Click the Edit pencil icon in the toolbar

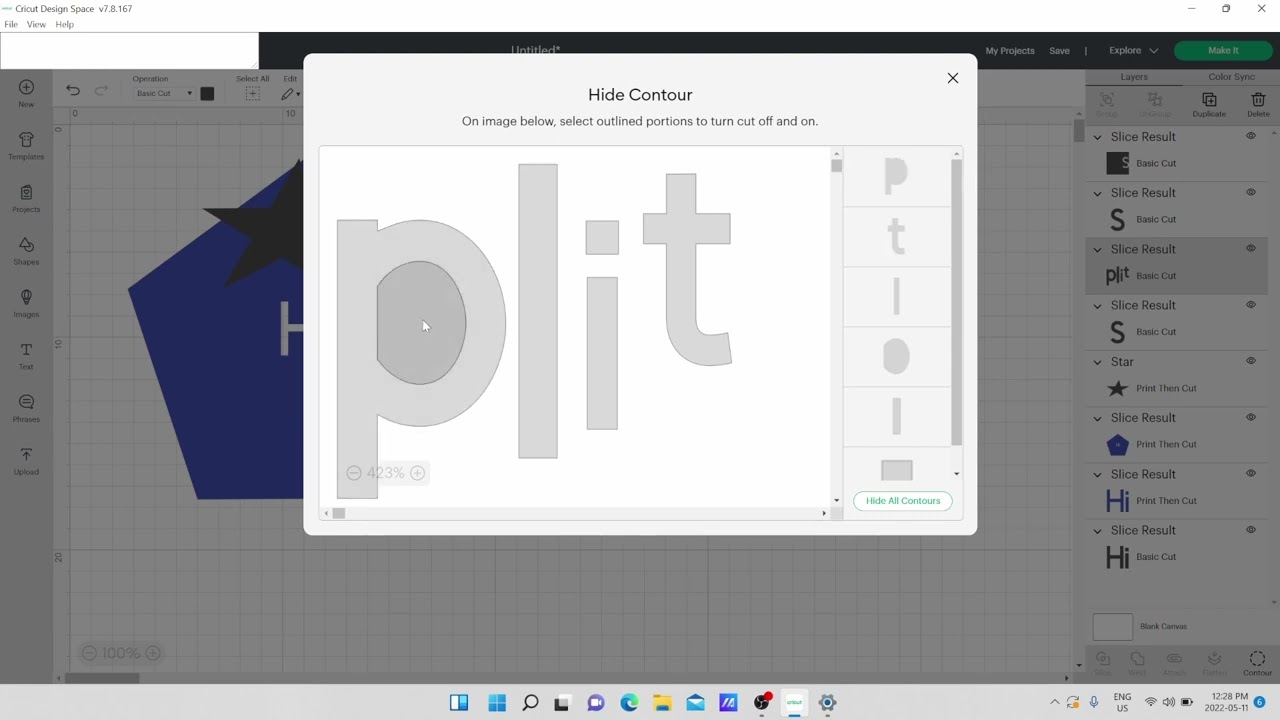point(288,94)
